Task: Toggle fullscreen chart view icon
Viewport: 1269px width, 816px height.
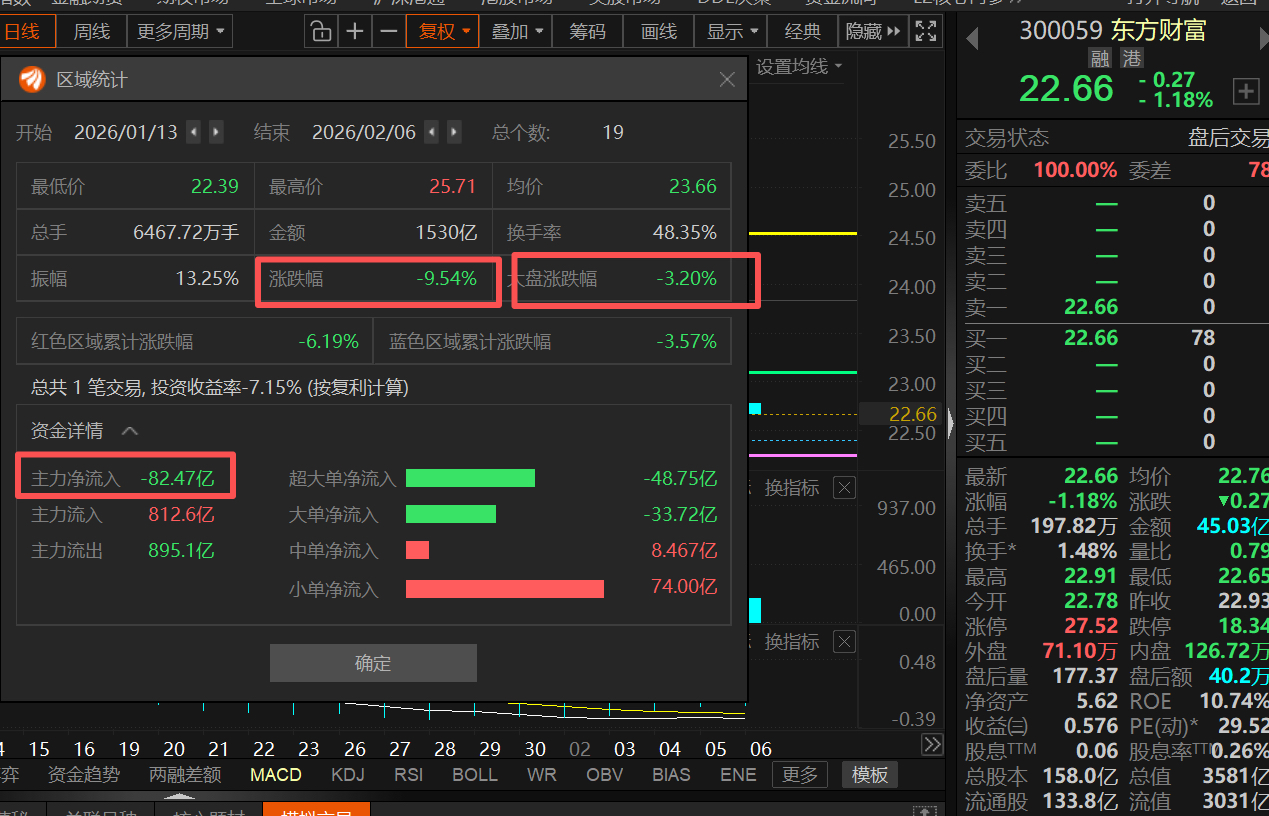Action: pyautogui.click(x=926, y=31)
